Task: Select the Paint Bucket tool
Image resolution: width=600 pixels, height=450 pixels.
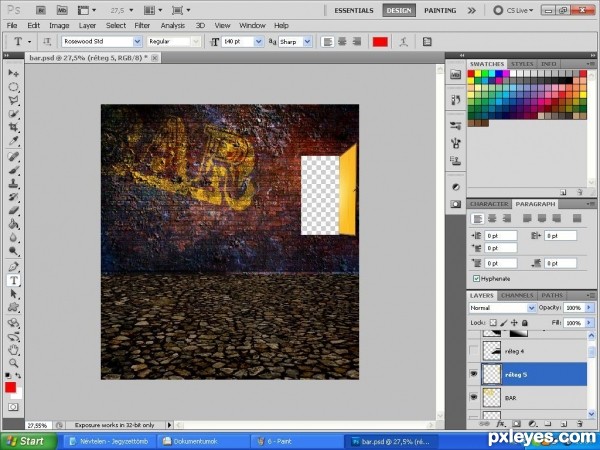Action: (x=13, y=224)
